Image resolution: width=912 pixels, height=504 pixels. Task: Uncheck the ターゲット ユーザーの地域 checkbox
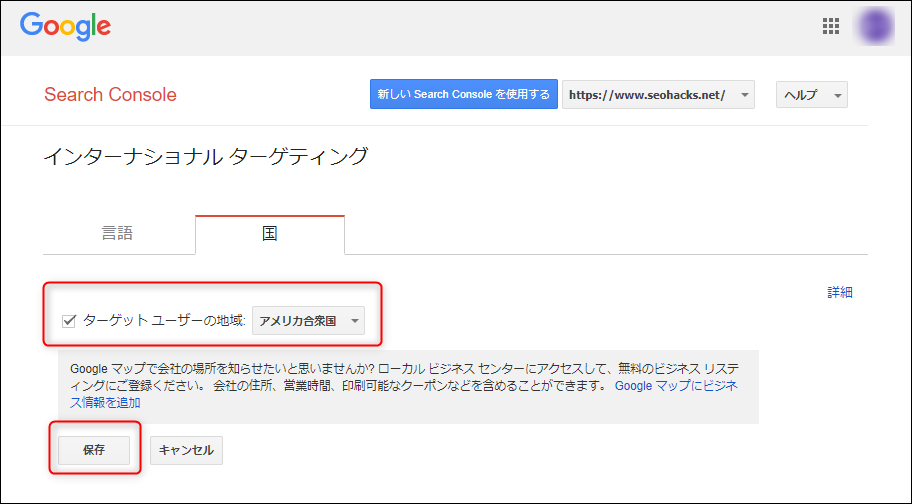point(69,321)
